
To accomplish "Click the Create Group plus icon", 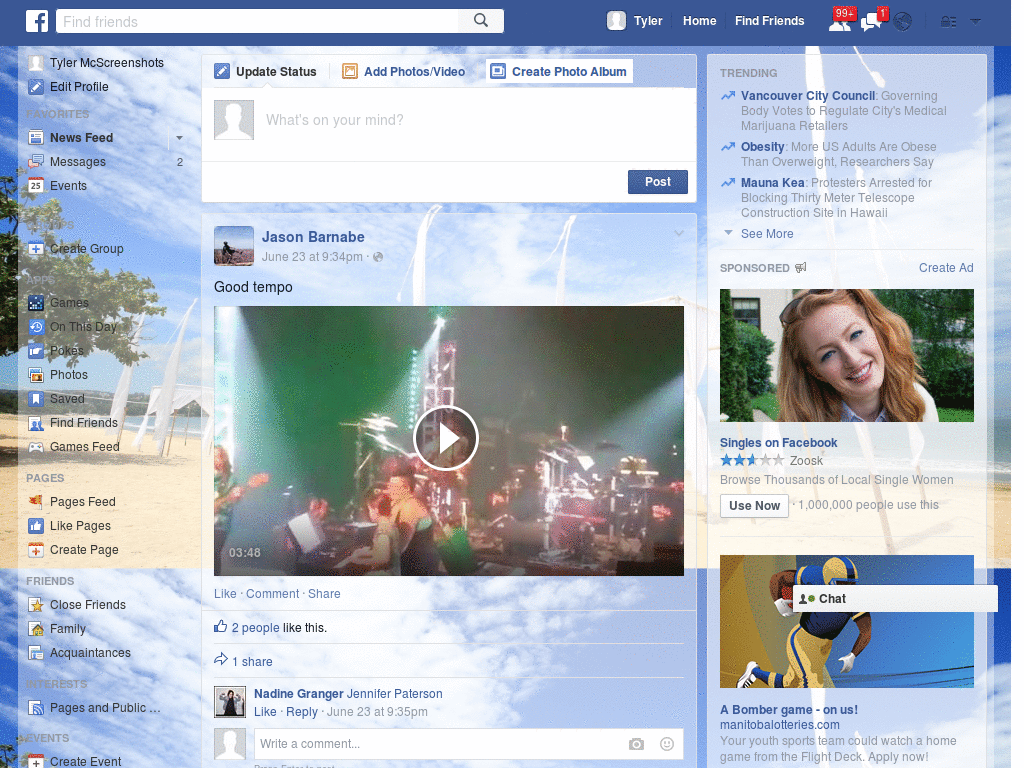I will [x=36, y=249].
